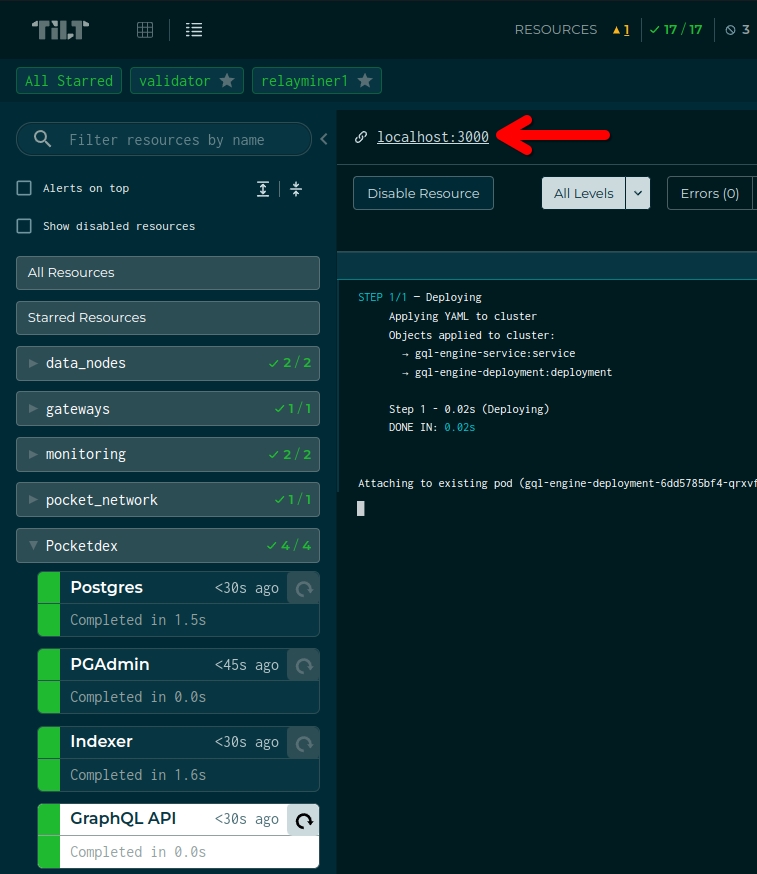
Task: Click GraphQL API green status bar
Action: pyautogui.click(x=49, y=836)
